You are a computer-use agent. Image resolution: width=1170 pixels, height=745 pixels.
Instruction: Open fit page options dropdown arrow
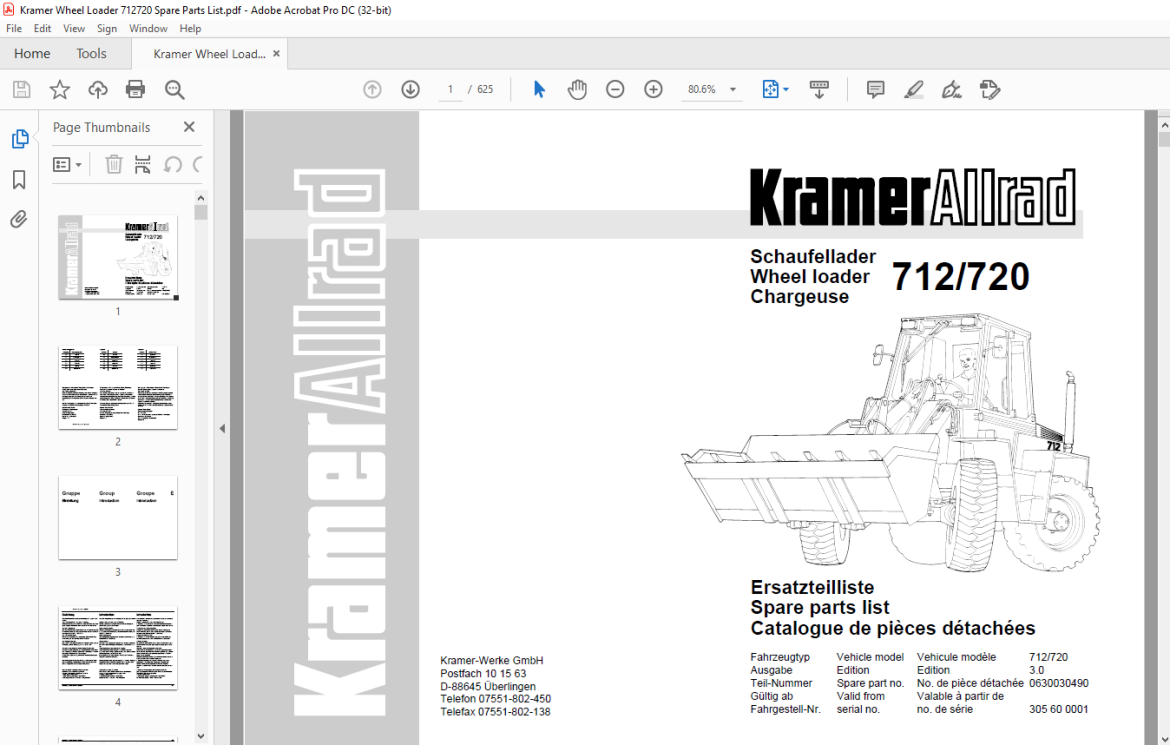pos(786,90)
